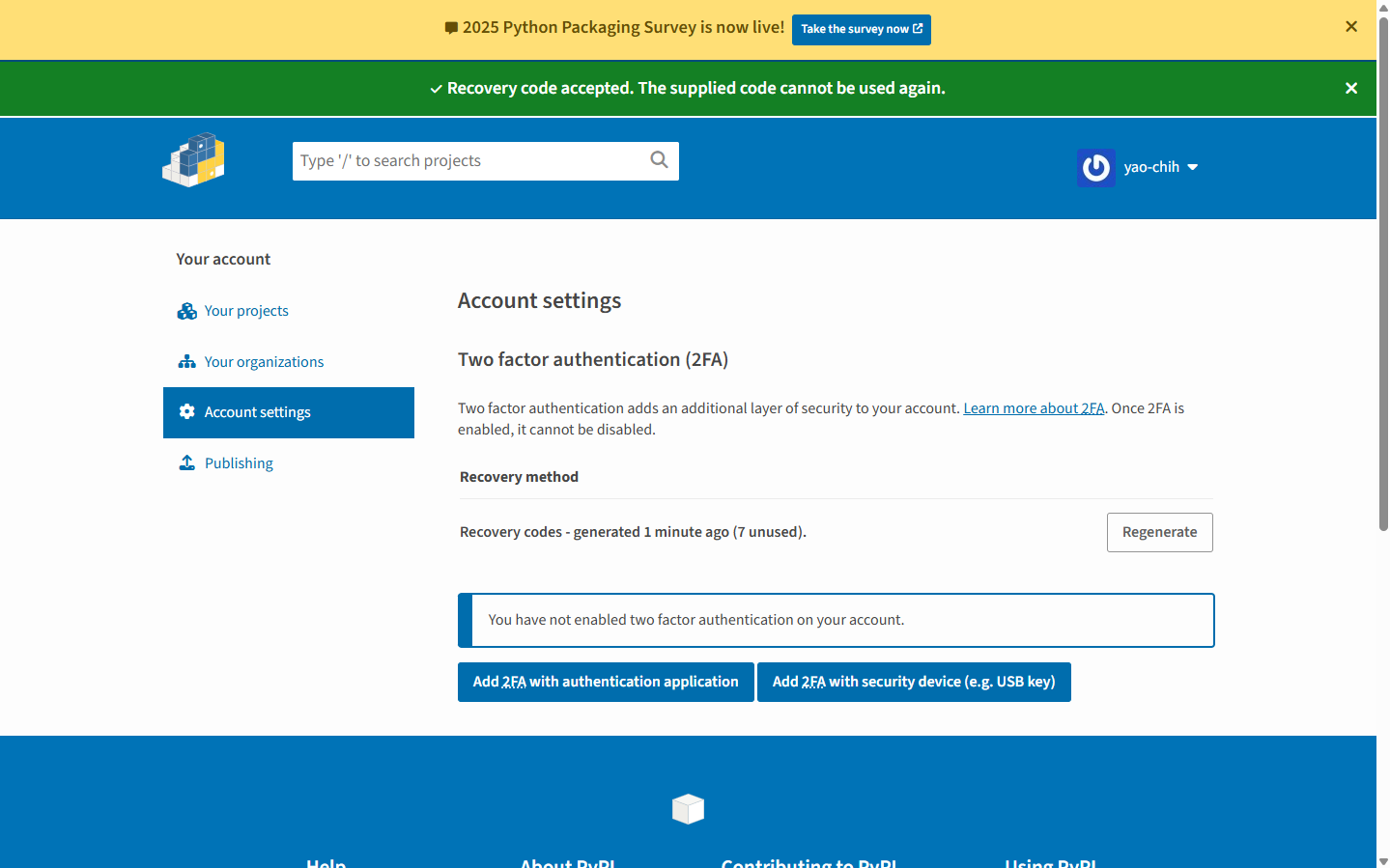
Task: Regenerate the recovery codes
Action: 1159,532
